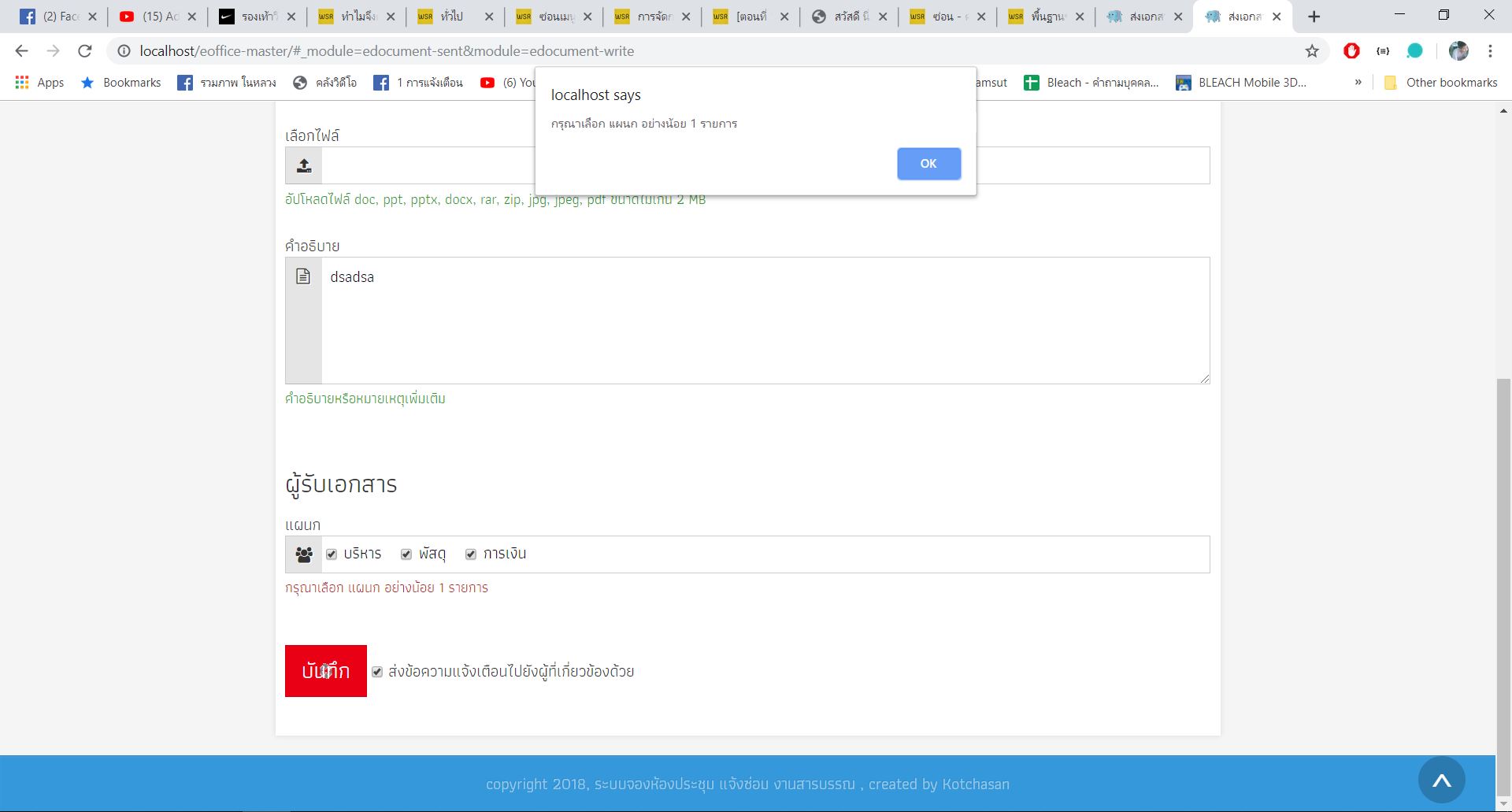This screenshot has width=1512, height=812.
Task: Uncheck the บริหาร department checkbox
Action: click(x=332, y=554)
